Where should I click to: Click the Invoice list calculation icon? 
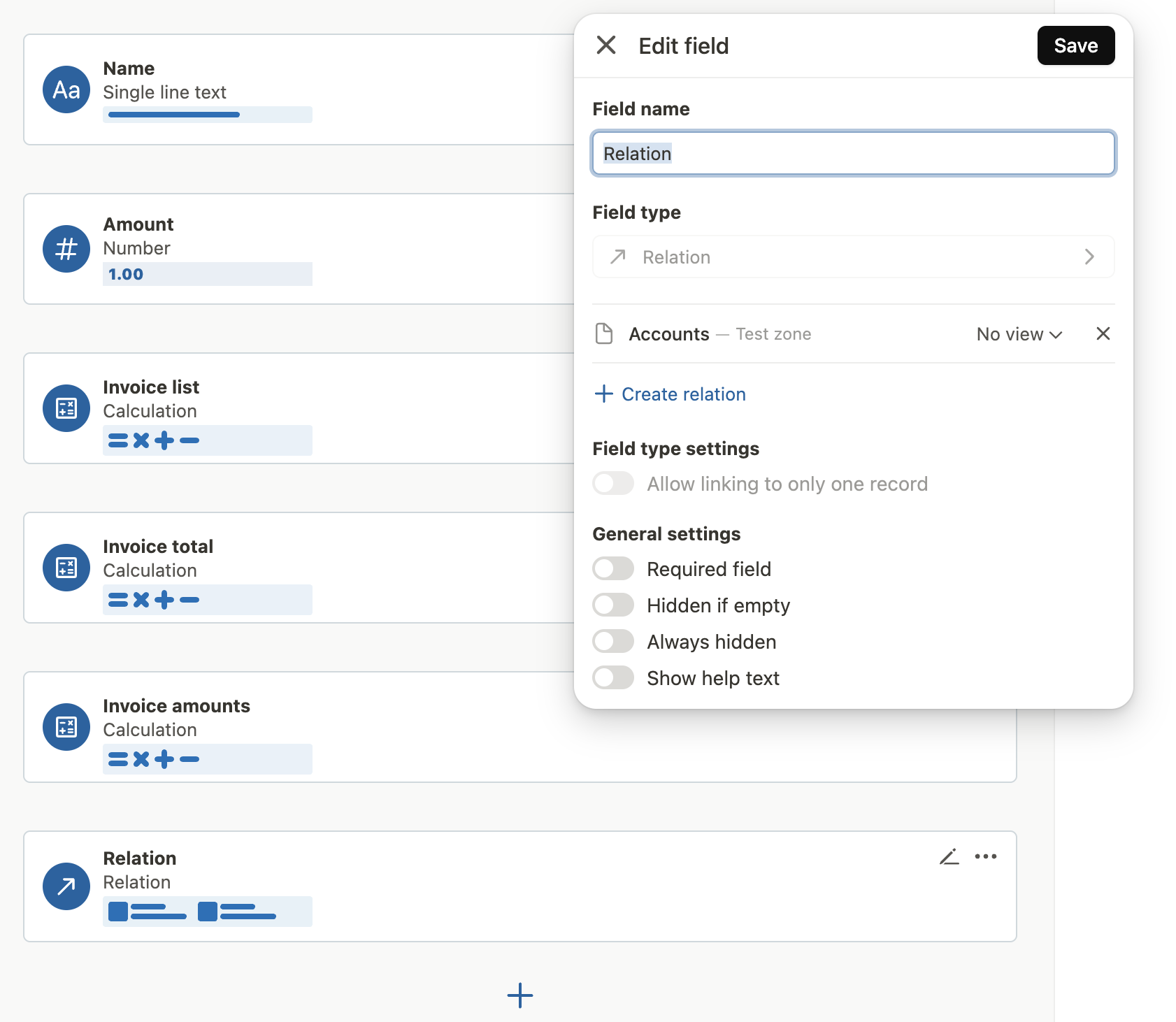[x=66, y=408]
